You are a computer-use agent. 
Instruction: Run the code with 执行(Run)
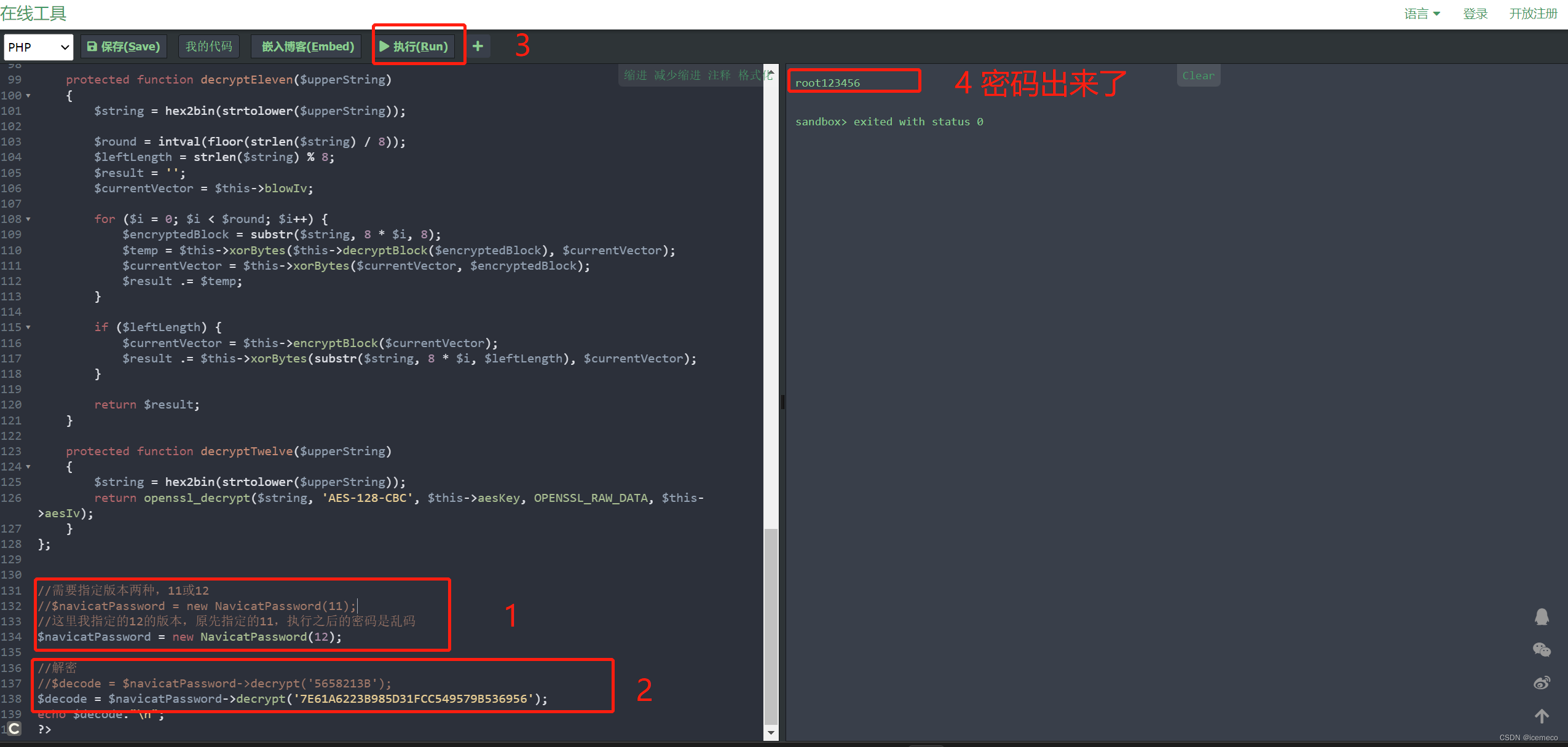415,47
